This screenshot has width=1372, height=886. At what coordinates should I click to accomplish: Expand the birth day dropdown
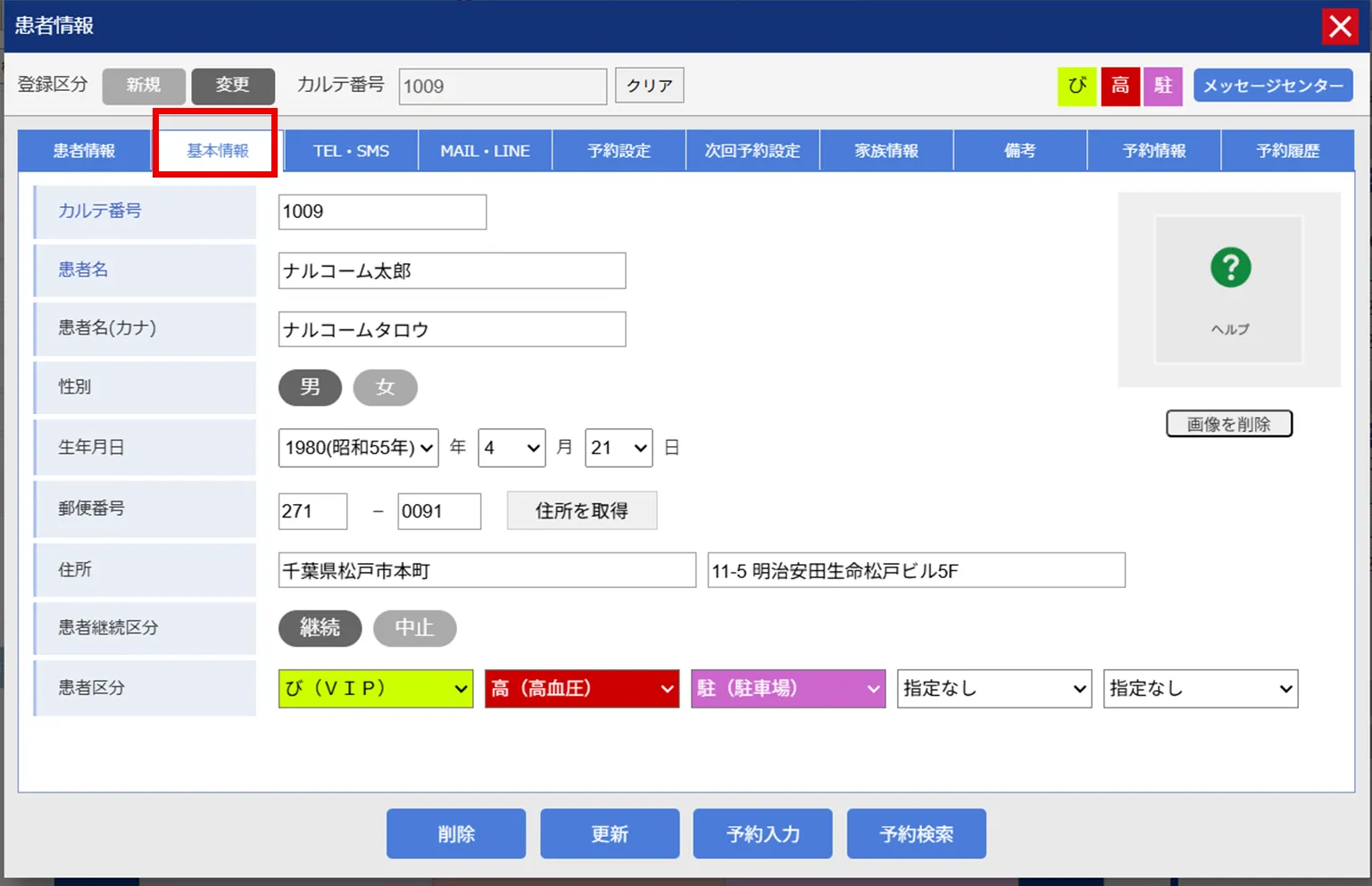click(x=618, y=448)
